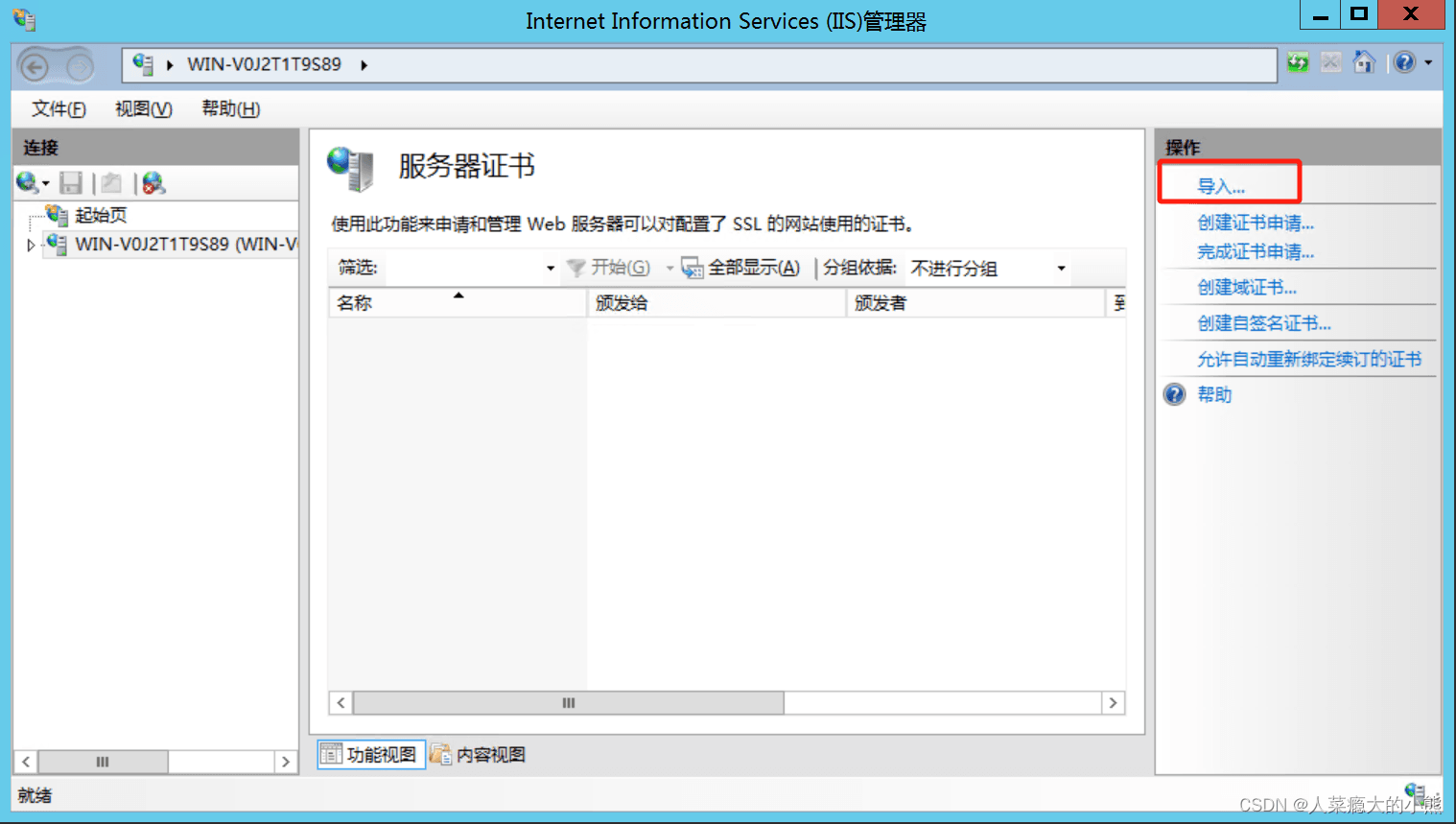This screenshot has height=824, width=1456.
Task: Click the create new connection globe icon
Action: pyautogui.click(x=27, y=182)
